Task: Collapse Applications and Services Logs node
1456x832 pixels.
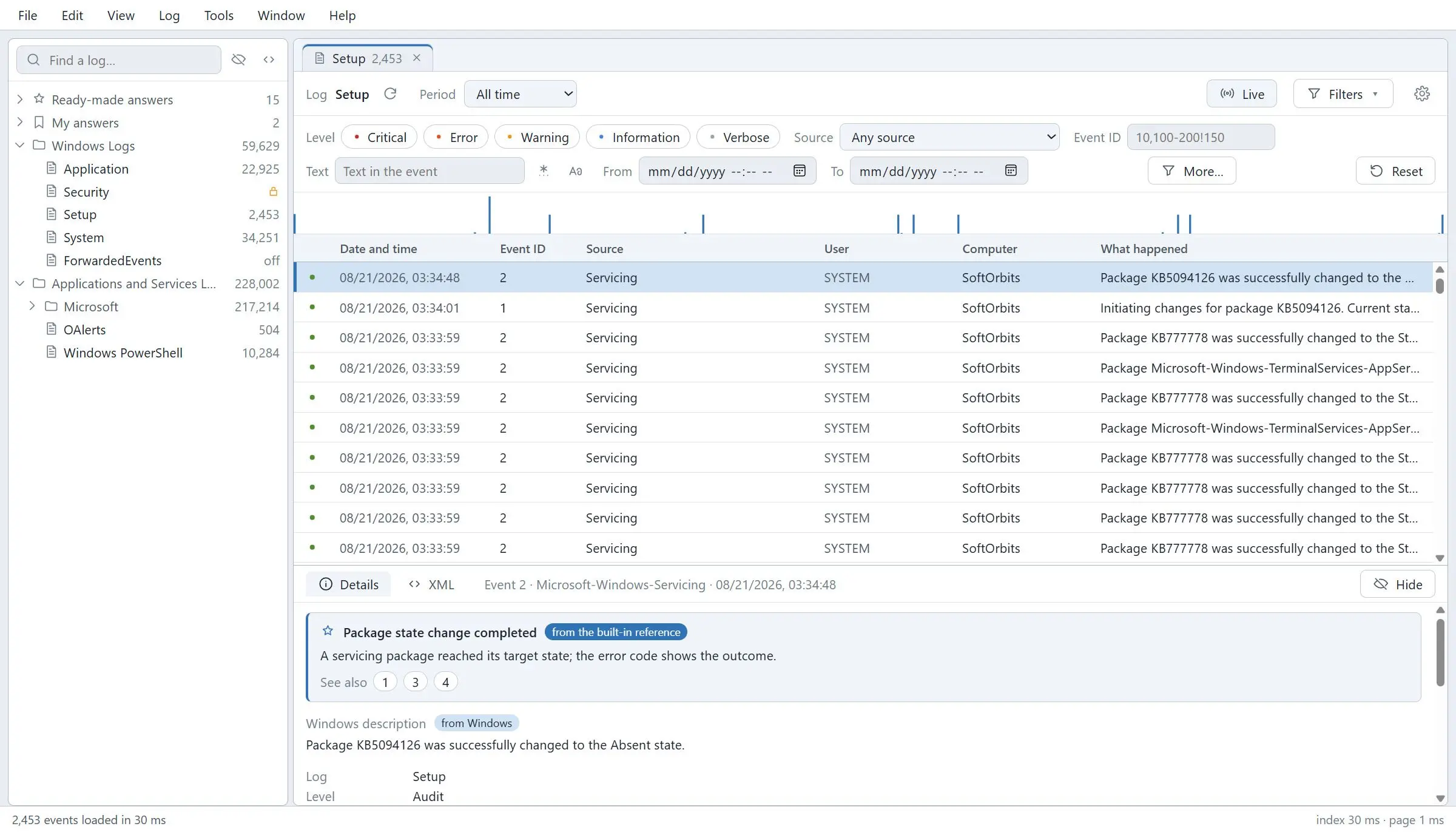Action: pyautogui.click(x=20, y=283)
